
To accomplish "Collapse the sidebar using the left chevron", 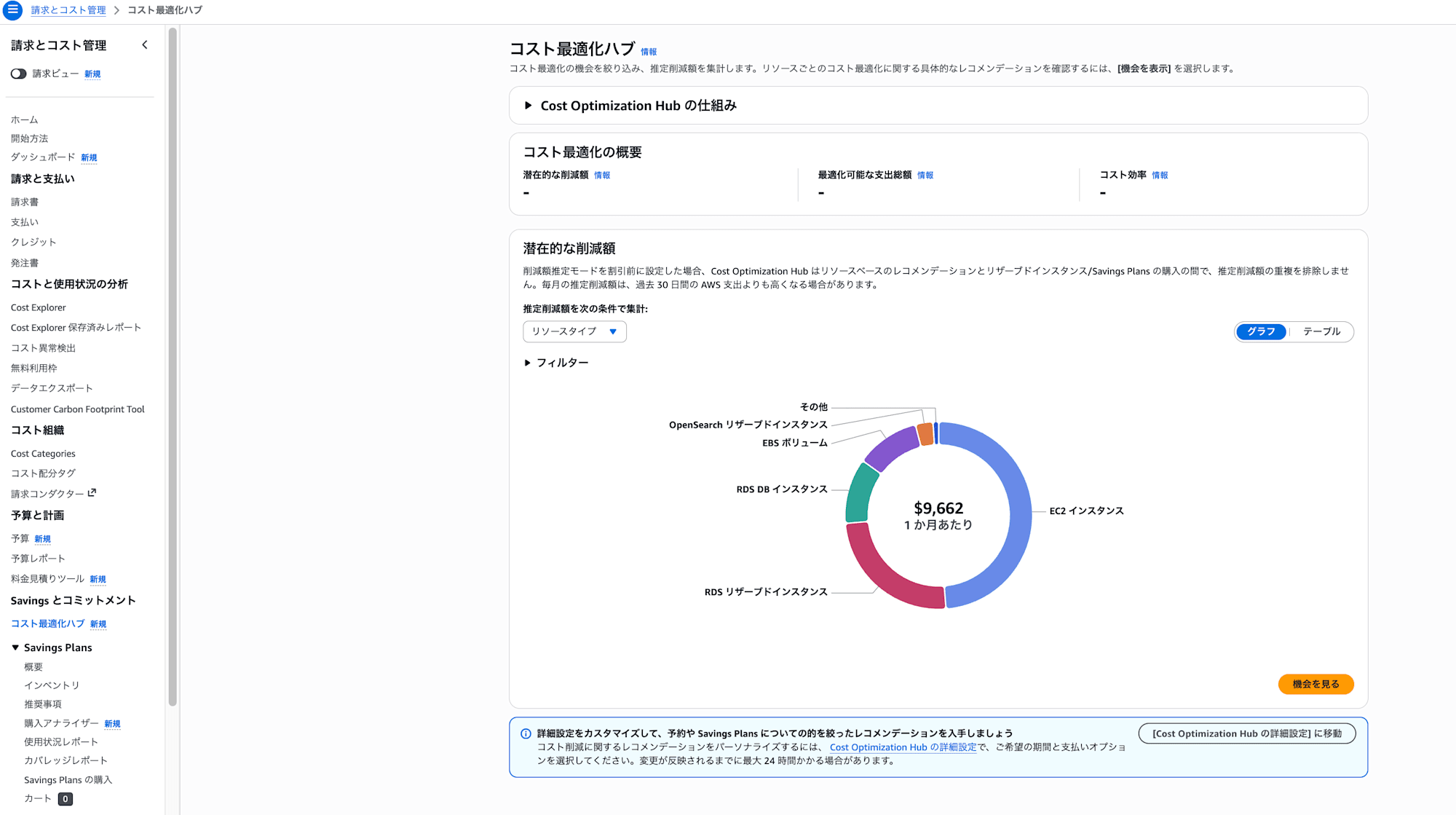I will pos(145,45).
